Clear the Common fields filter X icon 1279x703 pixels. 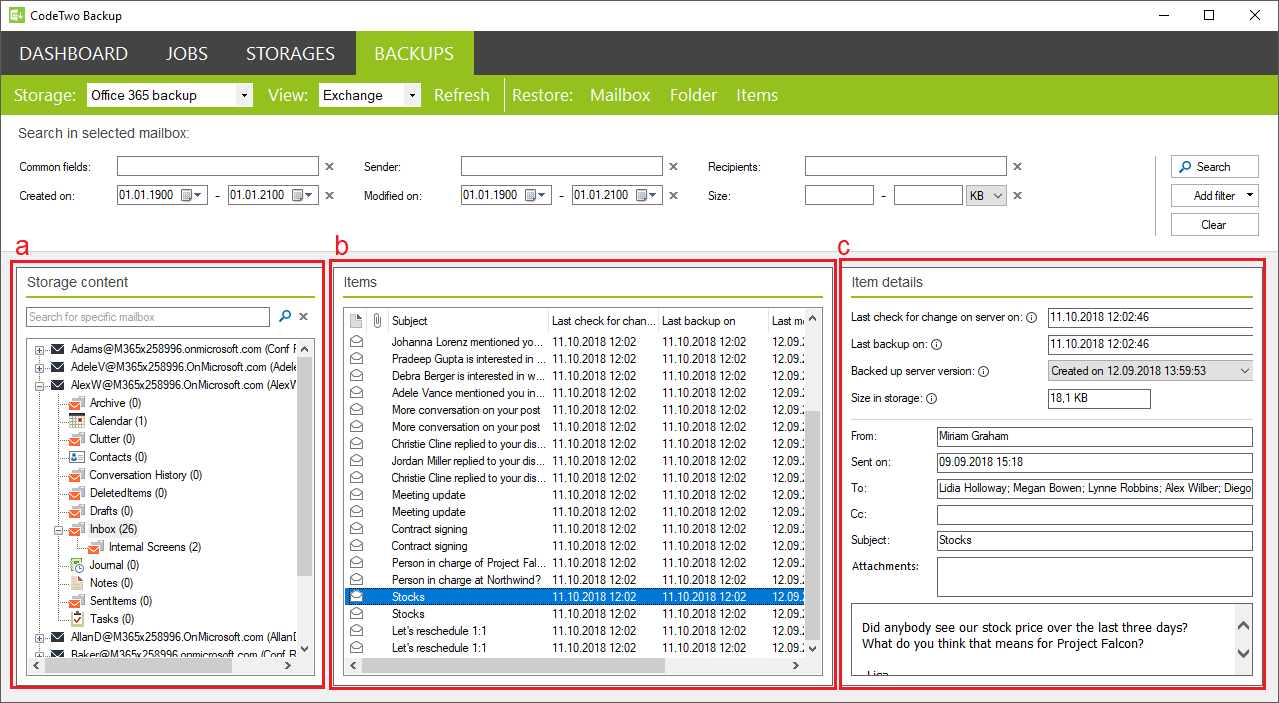329,167
